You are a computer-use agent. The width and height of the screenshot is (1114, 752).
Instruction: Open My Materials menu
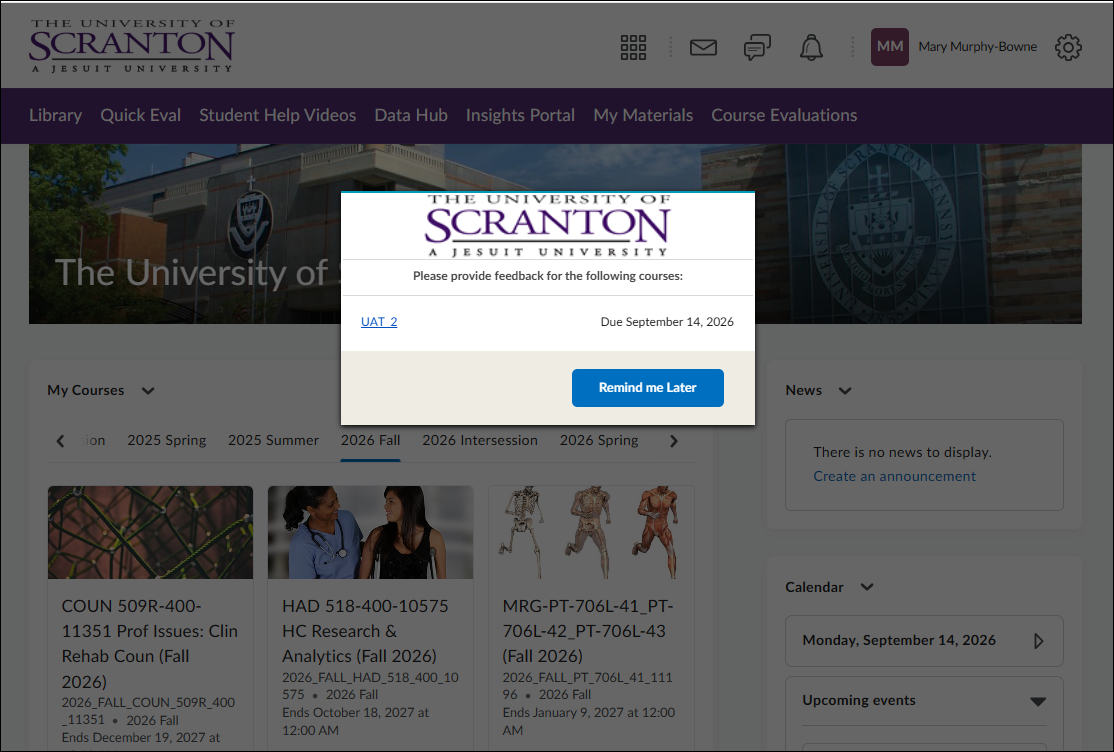(x=643, y=115)
